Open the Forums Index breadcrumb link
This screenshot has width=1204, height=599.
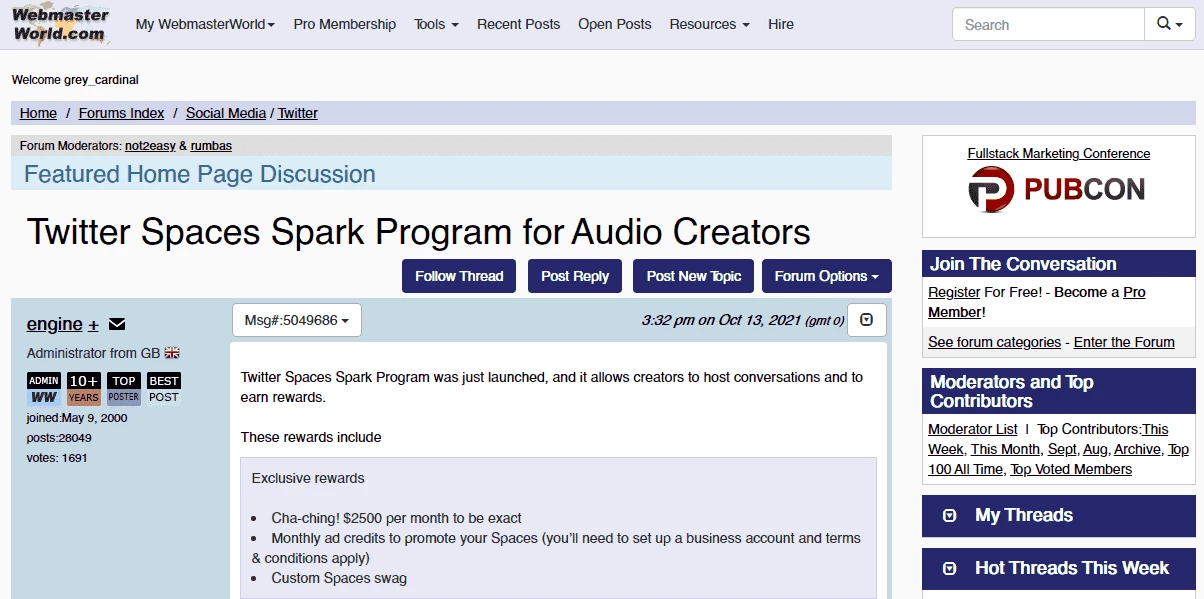click(x=121, y=113)
